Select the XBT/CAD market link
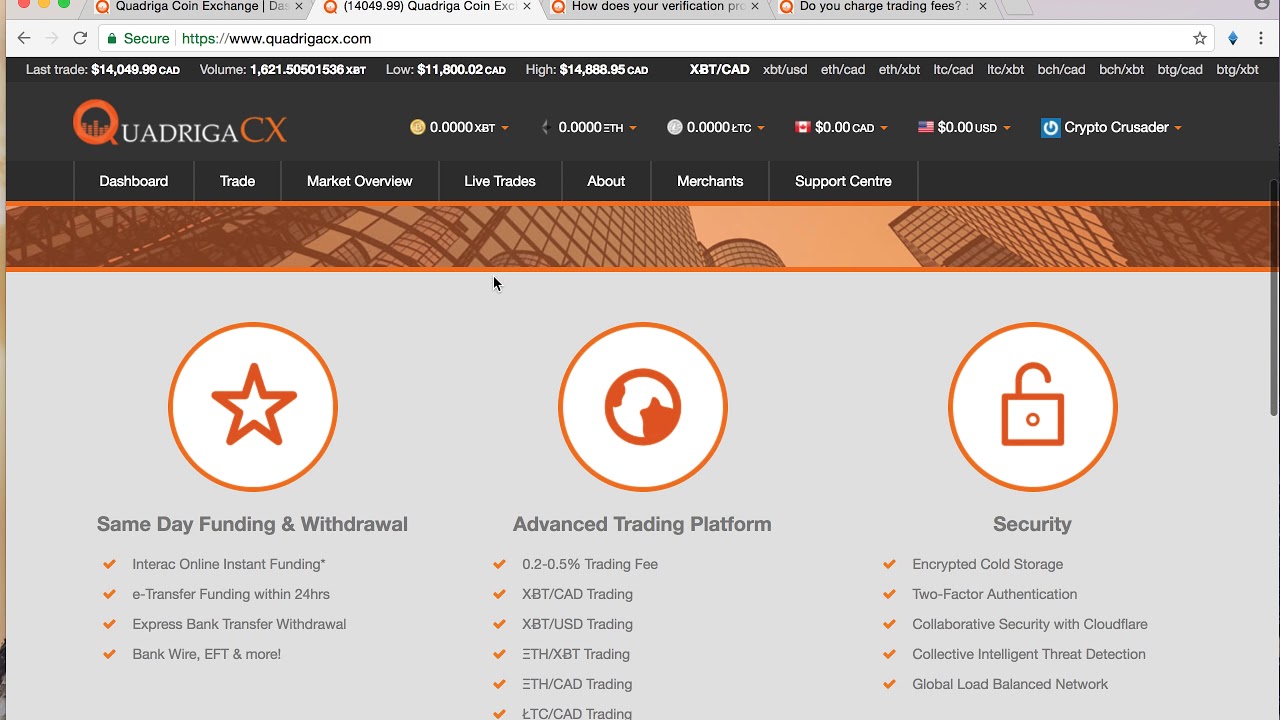 pyautogui.click(x=719, y=69)
